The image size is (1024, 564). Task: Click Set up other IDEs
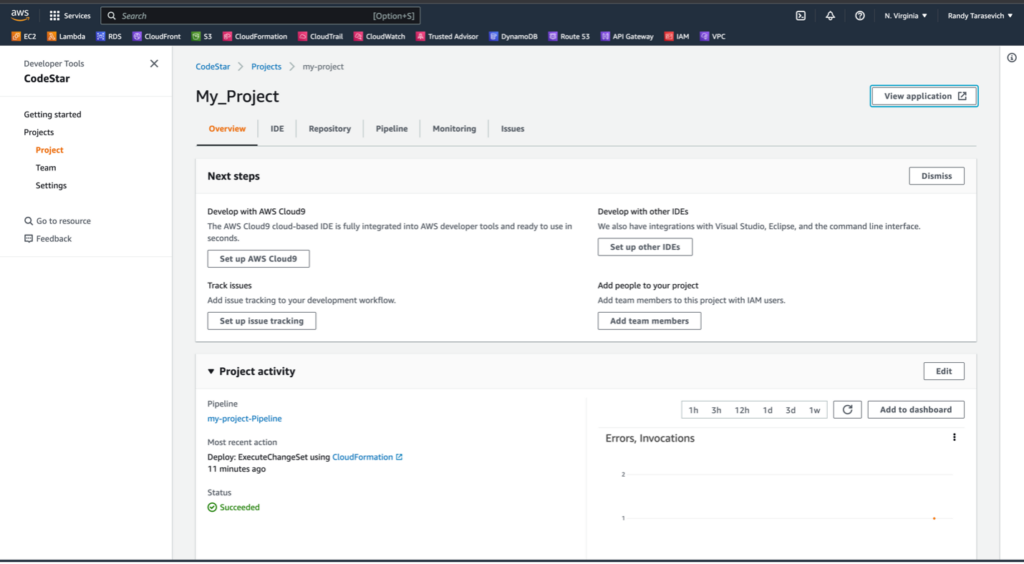pos(645,247)
